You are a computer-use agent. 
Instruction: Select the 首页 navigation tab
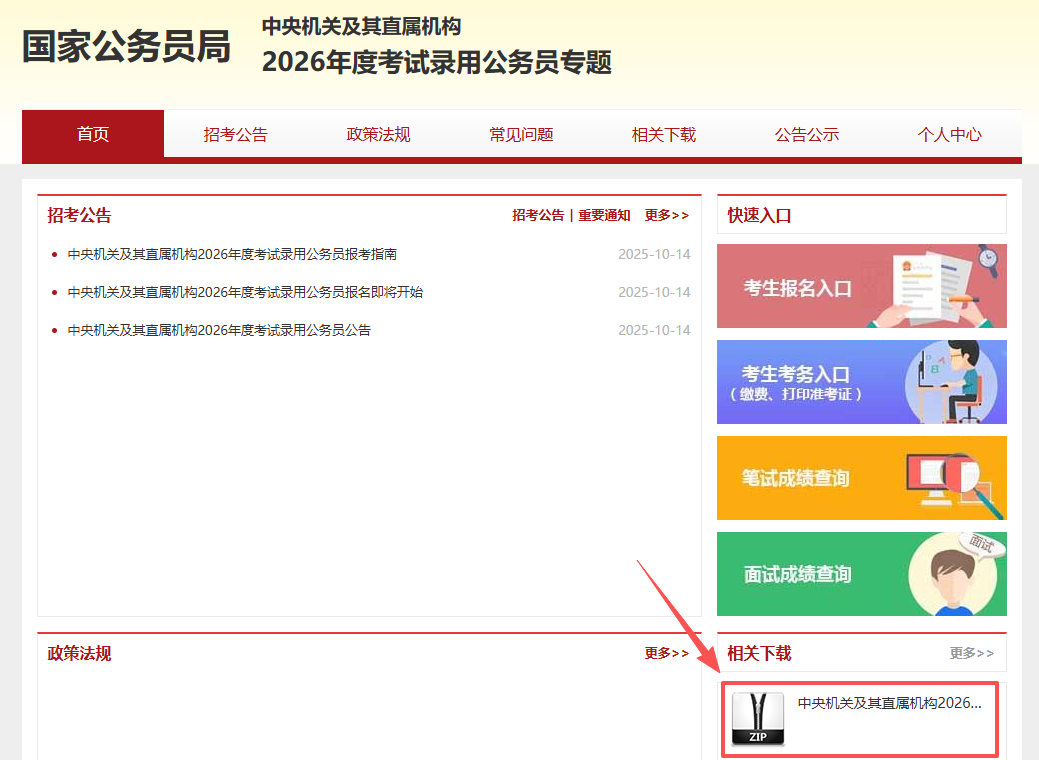point(93,134)
